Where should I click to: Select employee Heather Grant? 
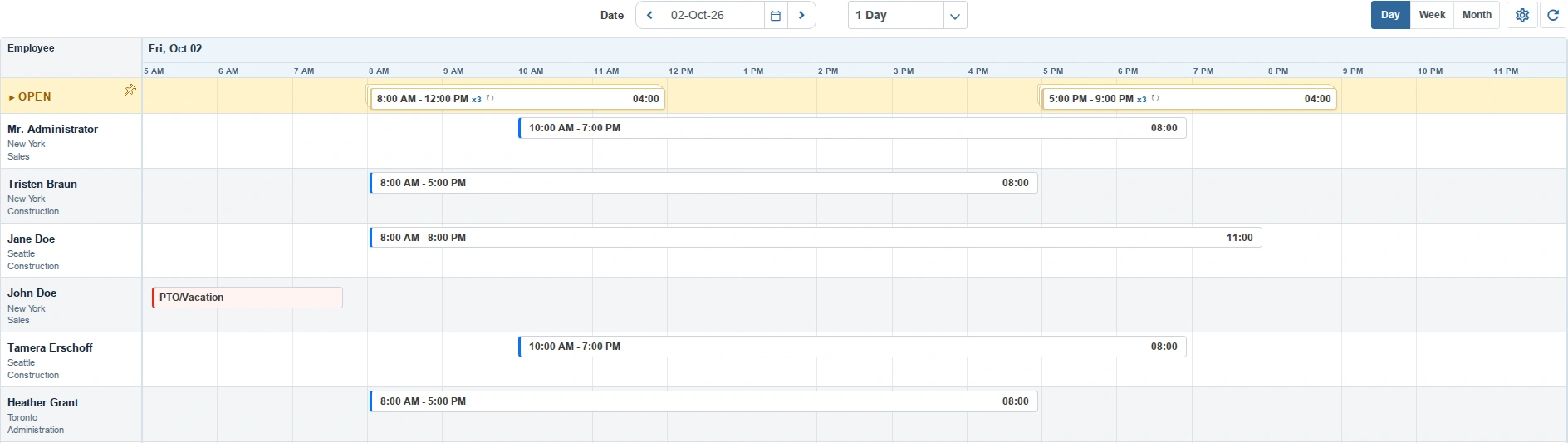pos(43,402)
